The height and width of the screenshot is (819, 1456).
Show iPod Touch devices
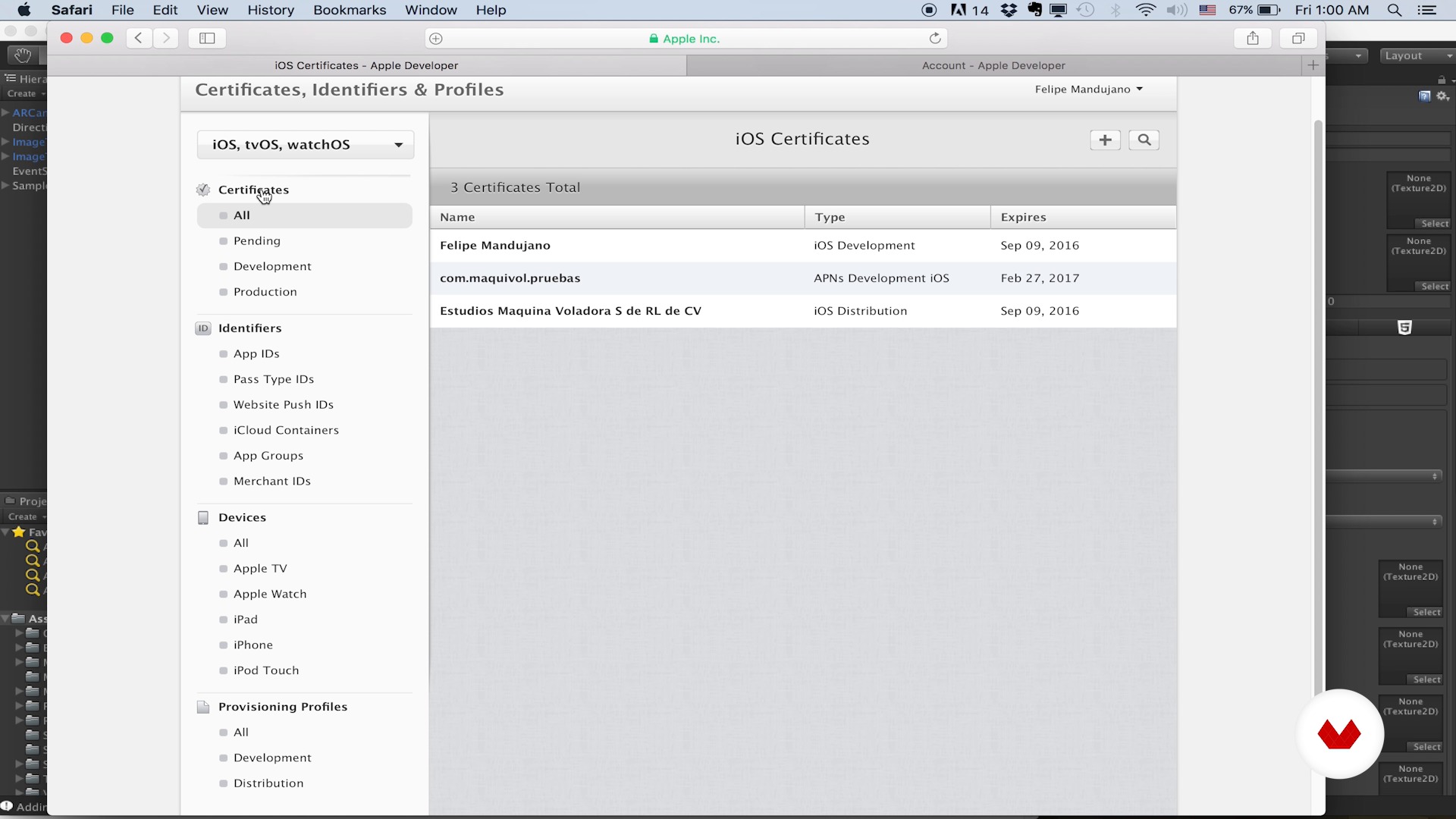(266, 670)
